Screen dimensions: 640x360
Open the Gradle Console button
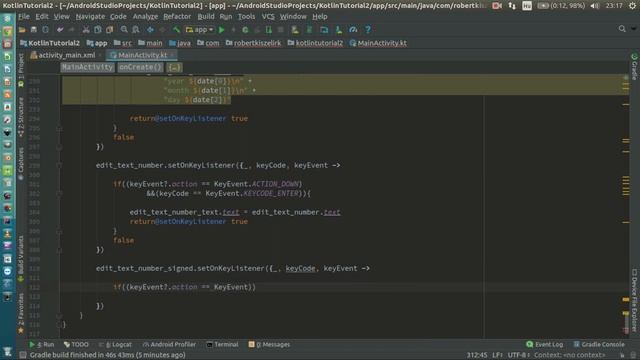click(599, 344)
